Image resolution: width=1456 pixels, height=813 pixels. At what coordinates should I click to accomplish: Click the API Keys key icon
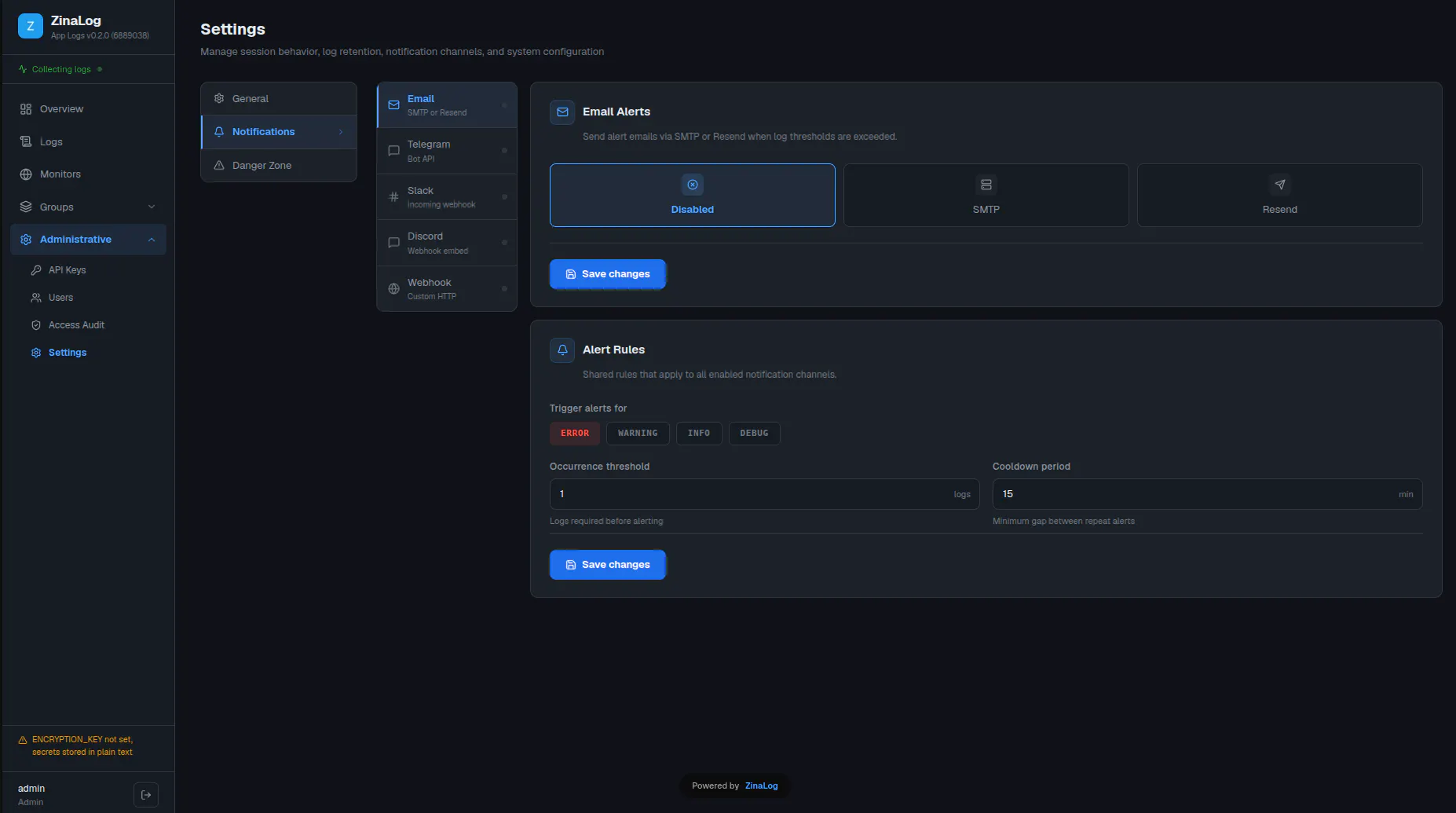(x=36, y=270)
